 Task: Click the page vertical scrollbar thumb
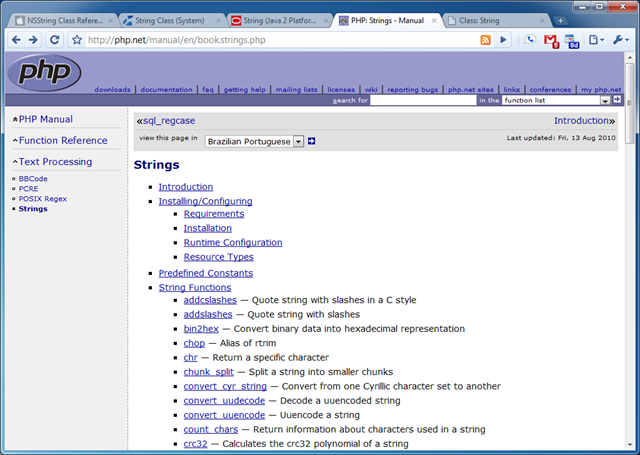point(629,102)
